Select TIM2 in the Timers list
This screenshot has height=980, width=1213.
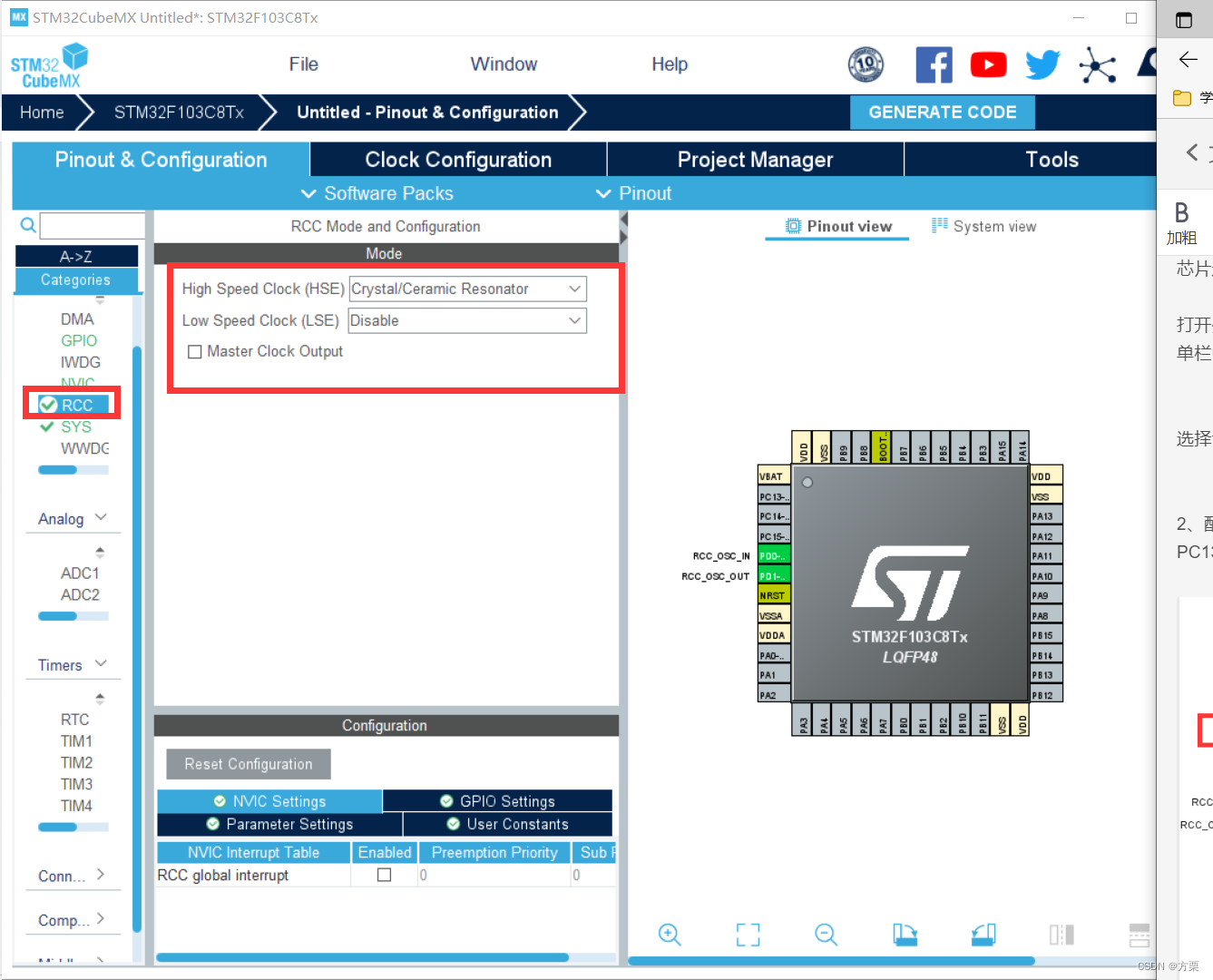pyautogui.click(x=76, y=762)
